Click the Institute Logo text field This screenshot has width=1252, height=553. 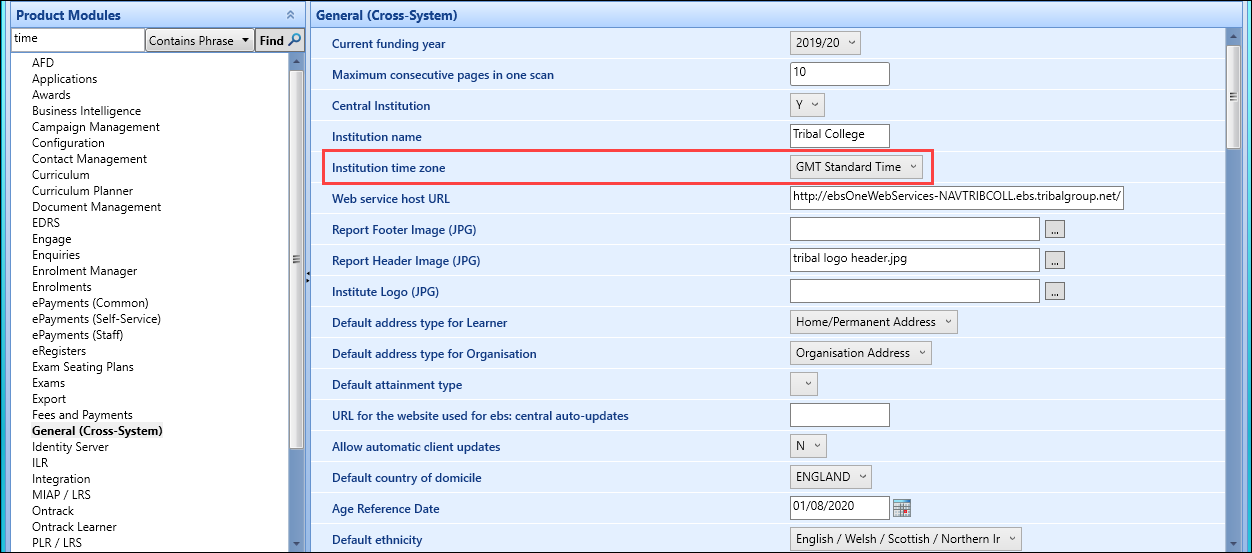(915, 291)
